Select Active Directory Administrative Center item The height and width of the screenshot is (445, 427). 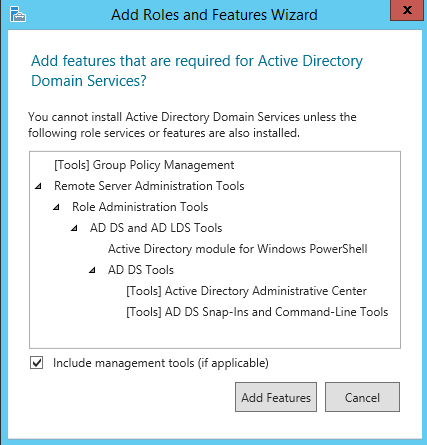[246, 291]
